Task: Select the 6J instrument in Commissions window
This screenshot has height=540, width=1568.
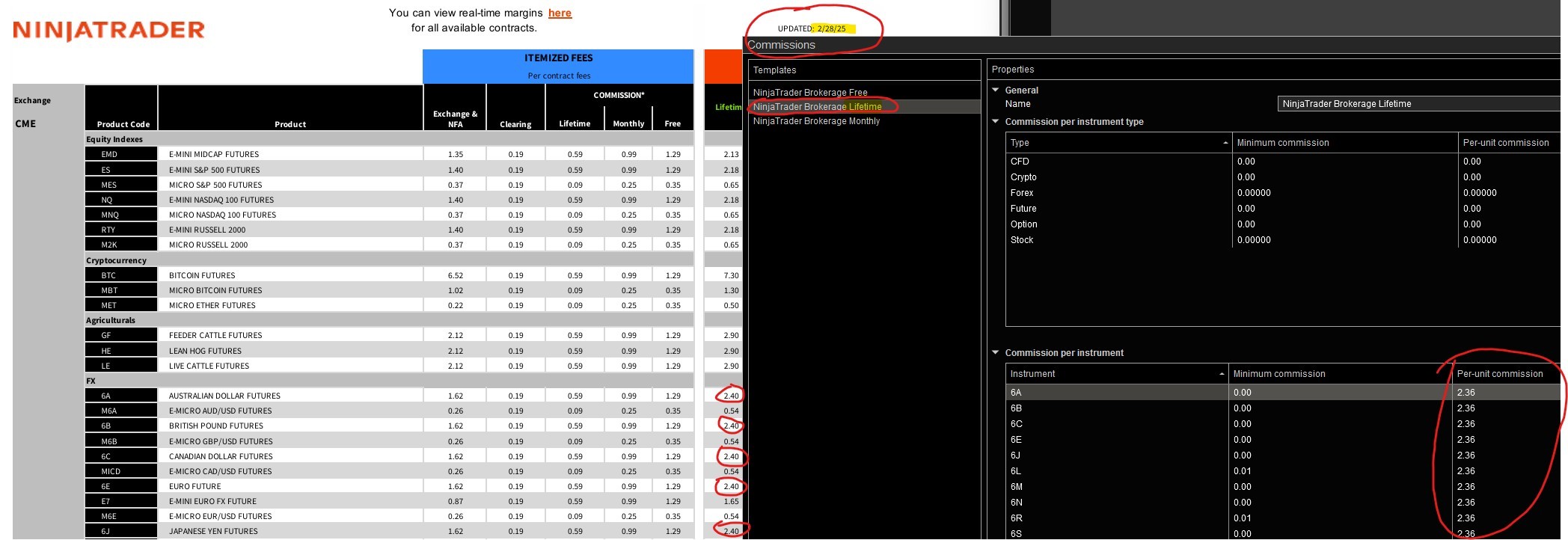Action: [x=1283, y=455]
